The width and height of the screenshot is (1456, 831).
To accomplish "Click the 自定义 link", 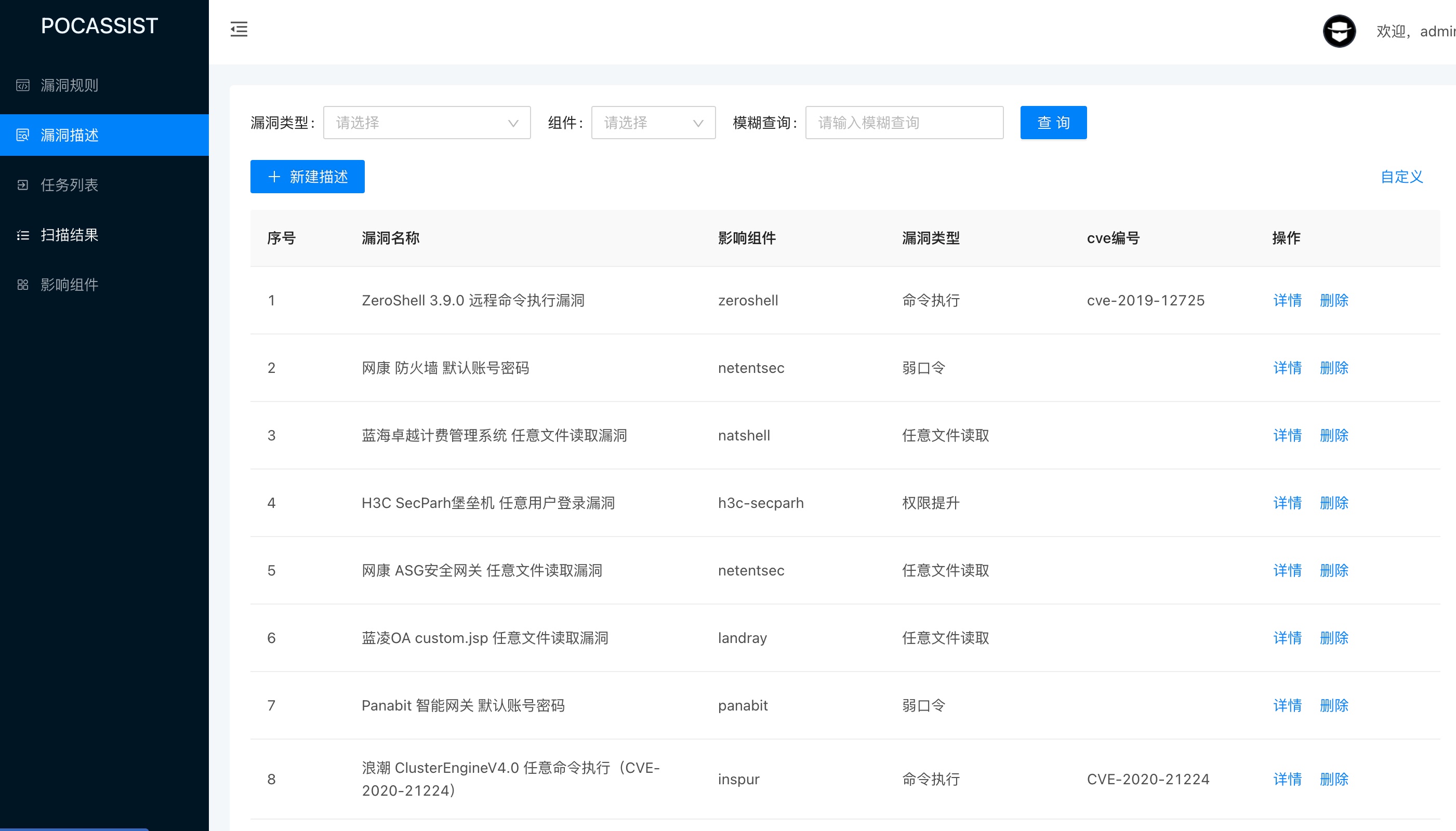I will pos(1401,177).
